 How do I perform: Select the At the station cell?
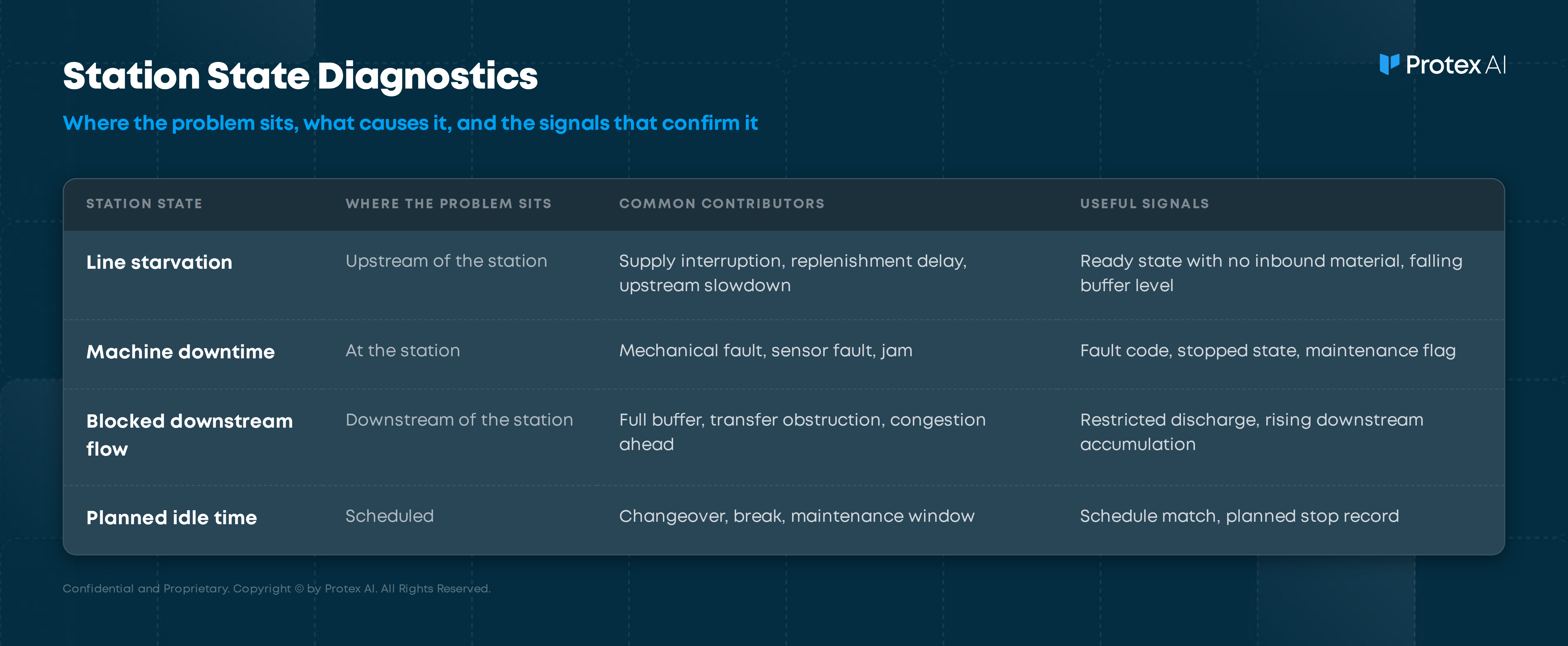tap(403, 351)
